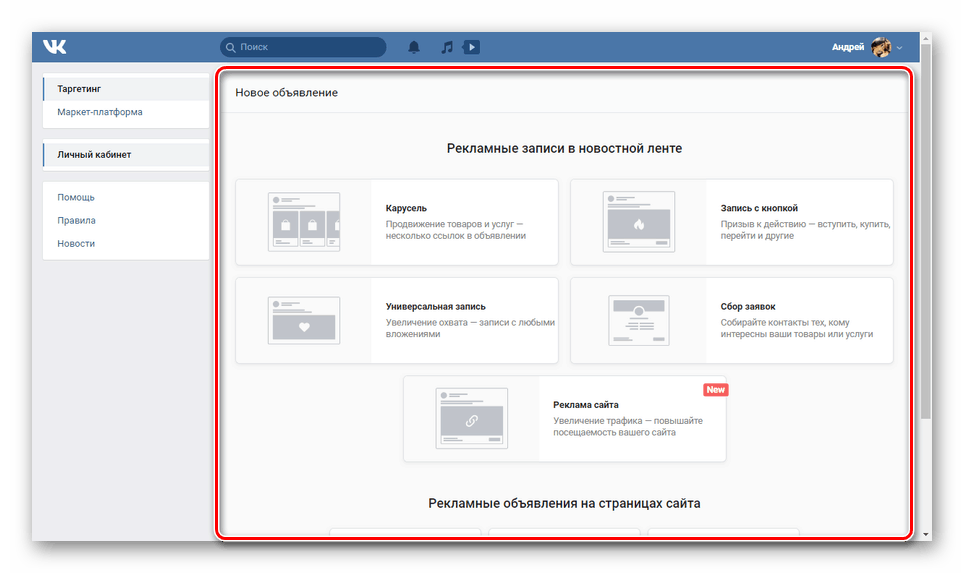Open the notifications bell
The image size is (964, 573).
(414, 47)
